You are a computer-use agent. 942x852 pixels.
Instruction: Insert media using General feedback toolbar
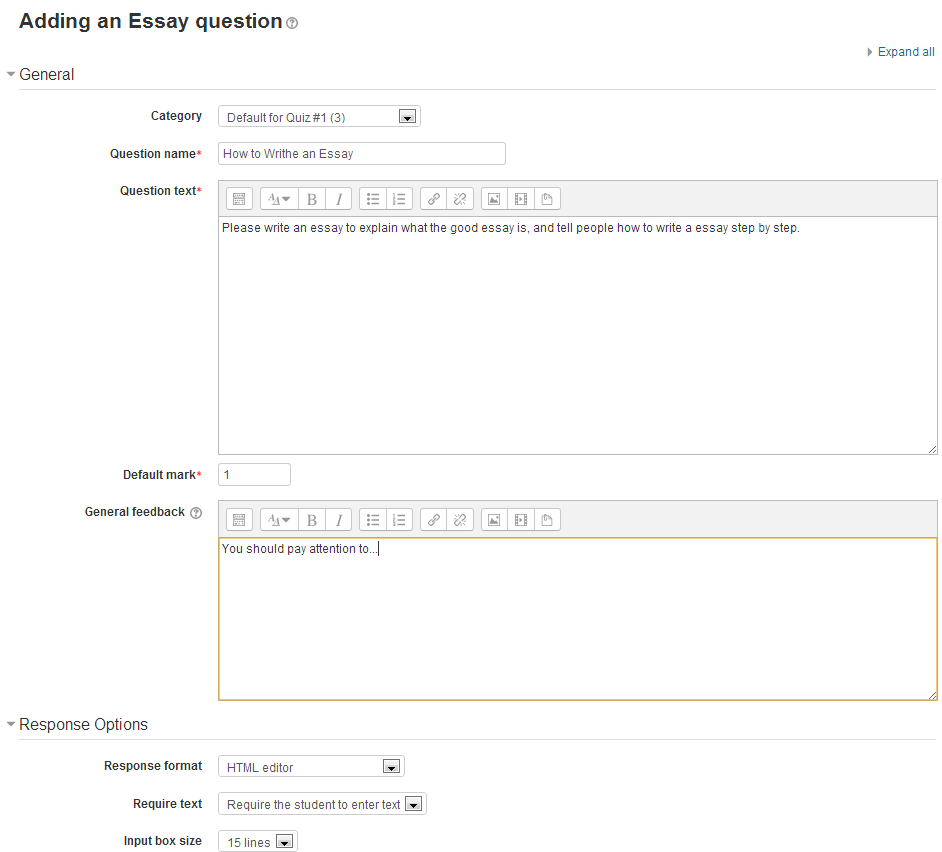[521, 520]
